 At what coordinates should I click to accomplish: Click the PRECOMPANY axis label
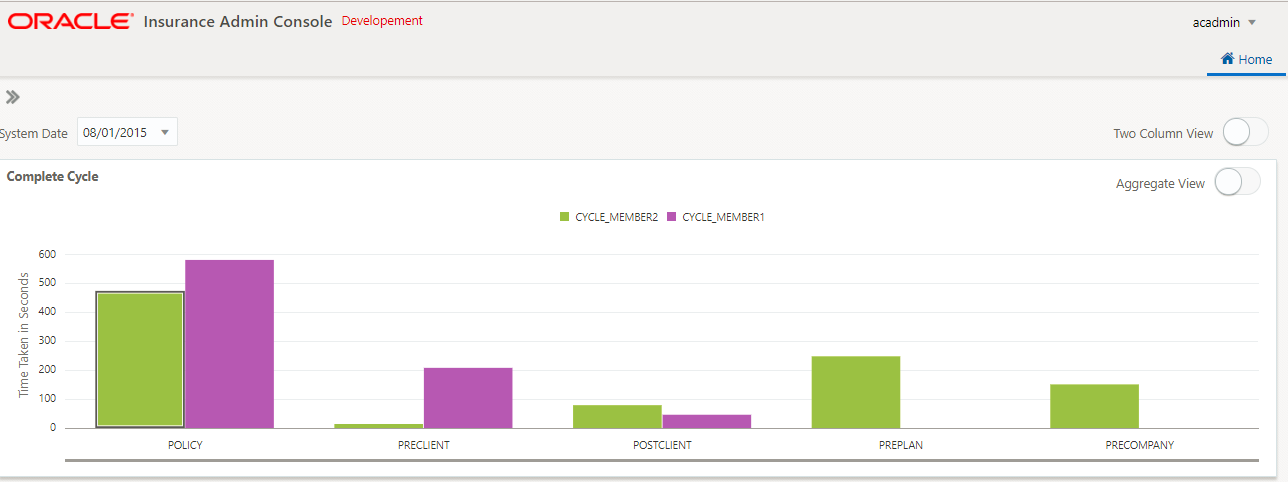(1140, 445)
